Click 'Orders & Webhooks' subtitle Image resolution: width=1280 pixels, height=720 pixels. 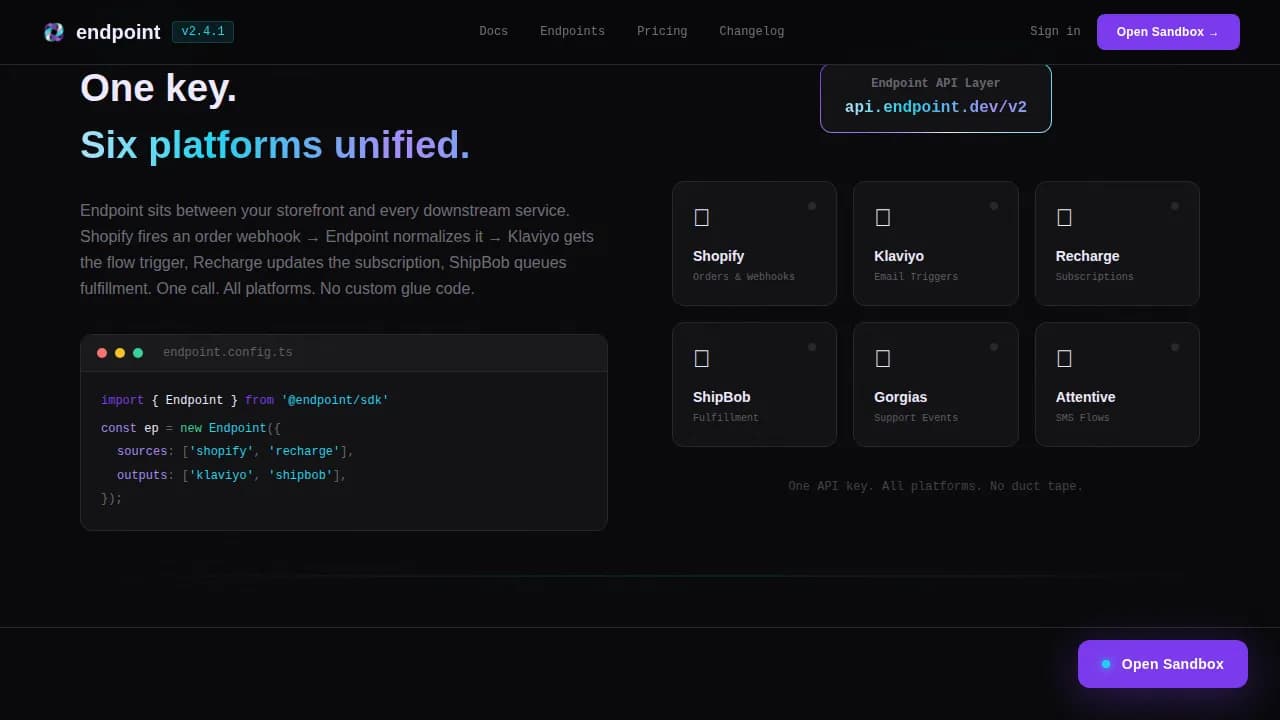744,277
